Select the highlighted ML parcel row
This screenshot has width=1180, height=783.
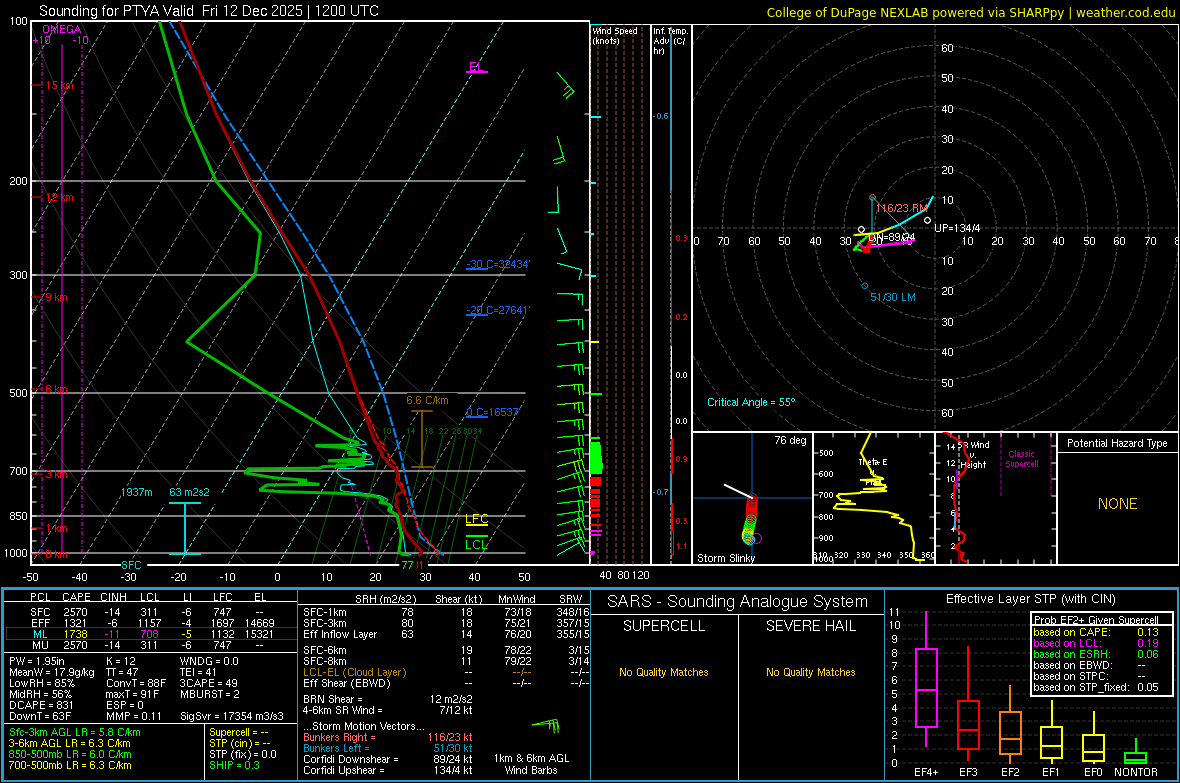pyautogui.click(x=151, y=634)
